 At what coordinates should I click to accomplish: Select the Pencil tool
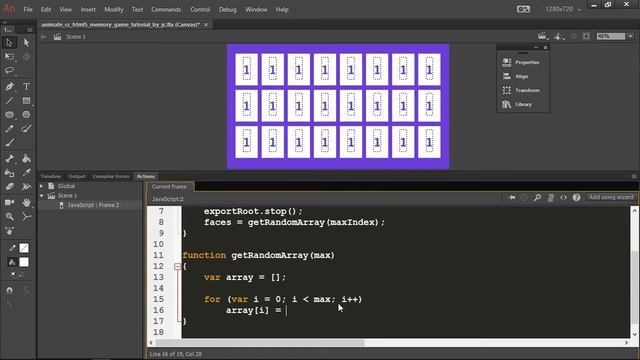coord(9,129)
